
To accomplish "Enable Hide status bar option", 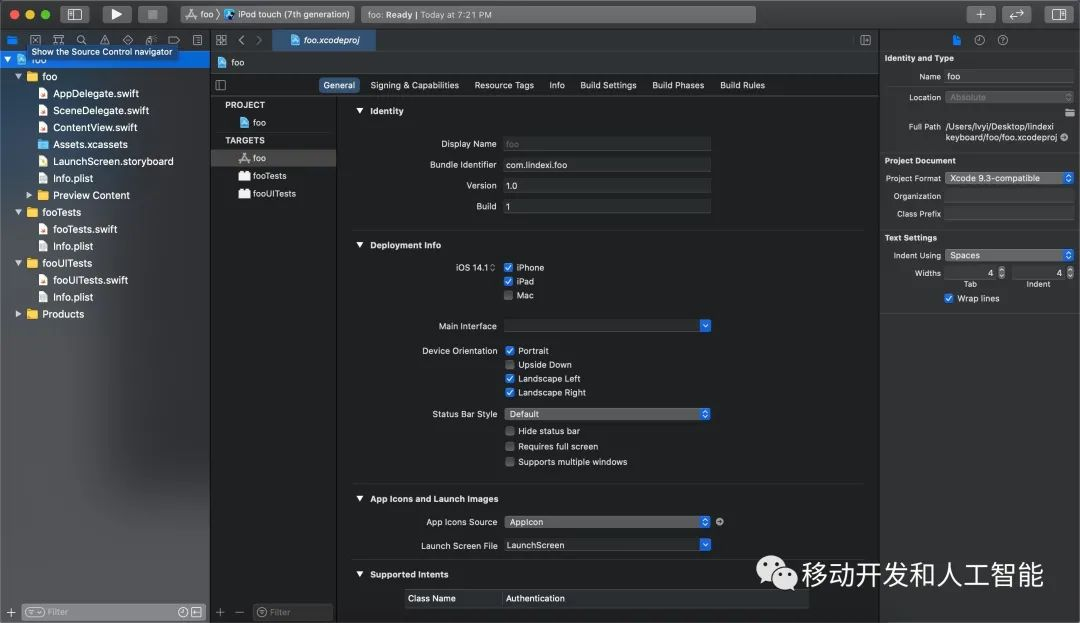I will point(510,431).
